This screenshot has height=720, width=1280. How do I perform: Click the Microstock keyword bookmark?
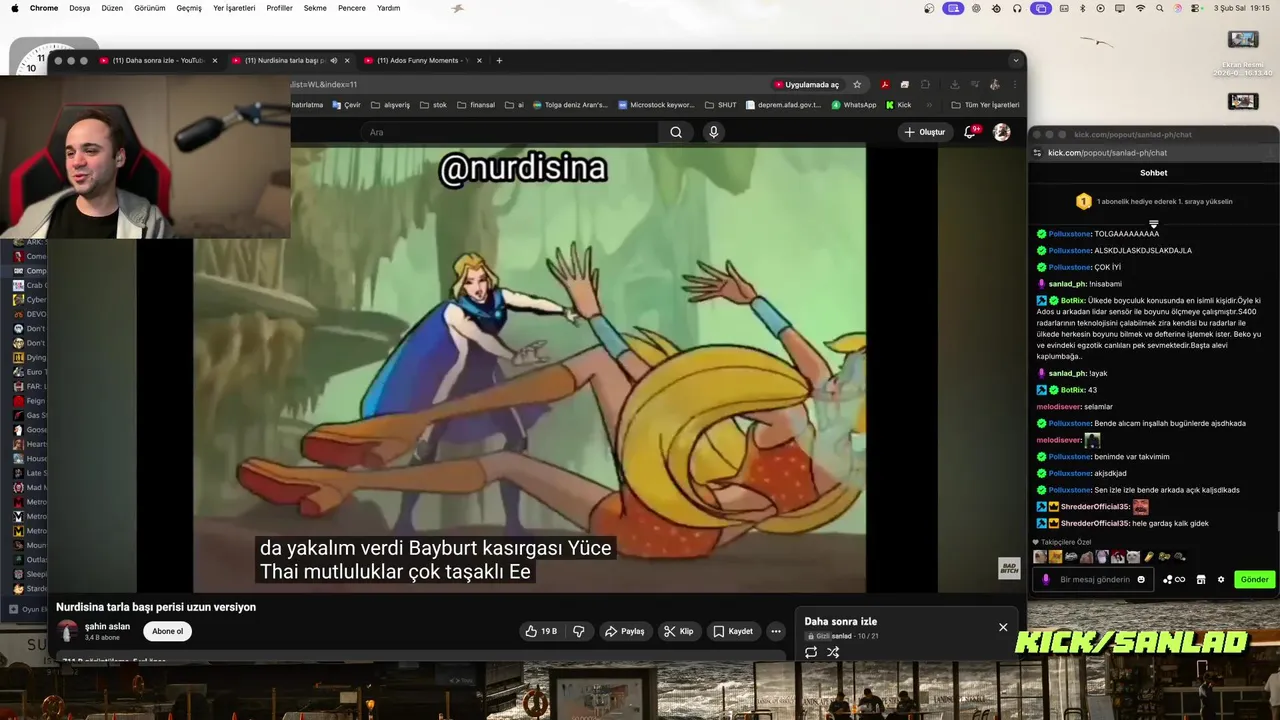click(656, 105)
